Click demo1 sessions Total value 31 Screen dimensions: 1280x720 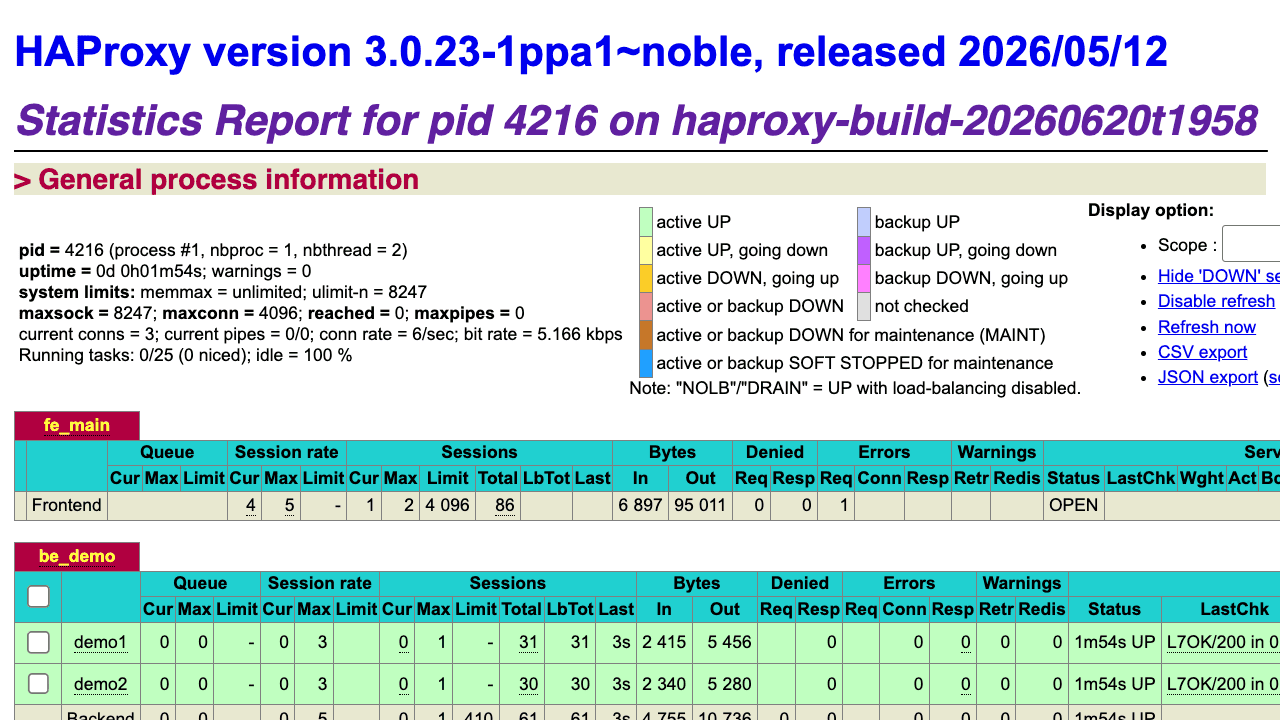pos(529,643)
